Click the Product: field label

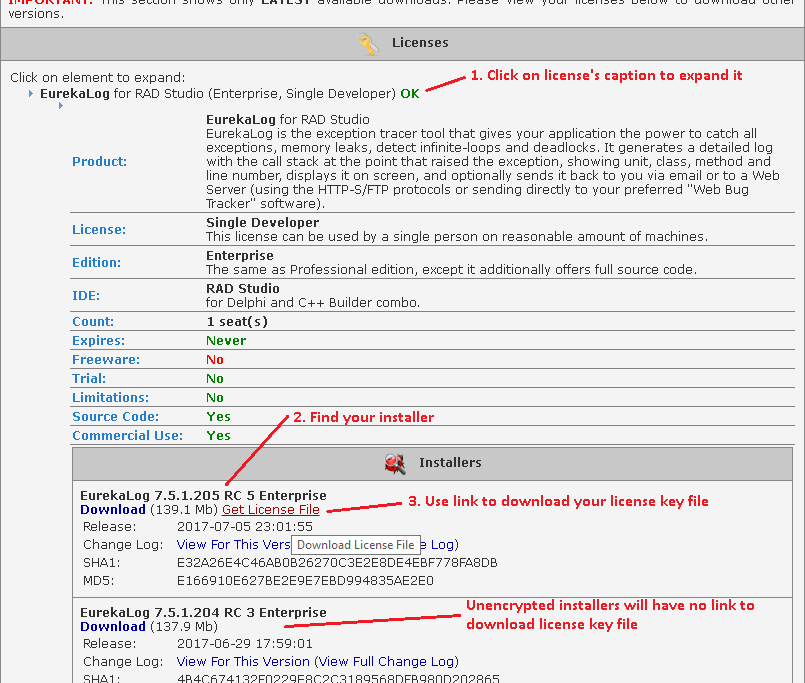click(99, 162)
